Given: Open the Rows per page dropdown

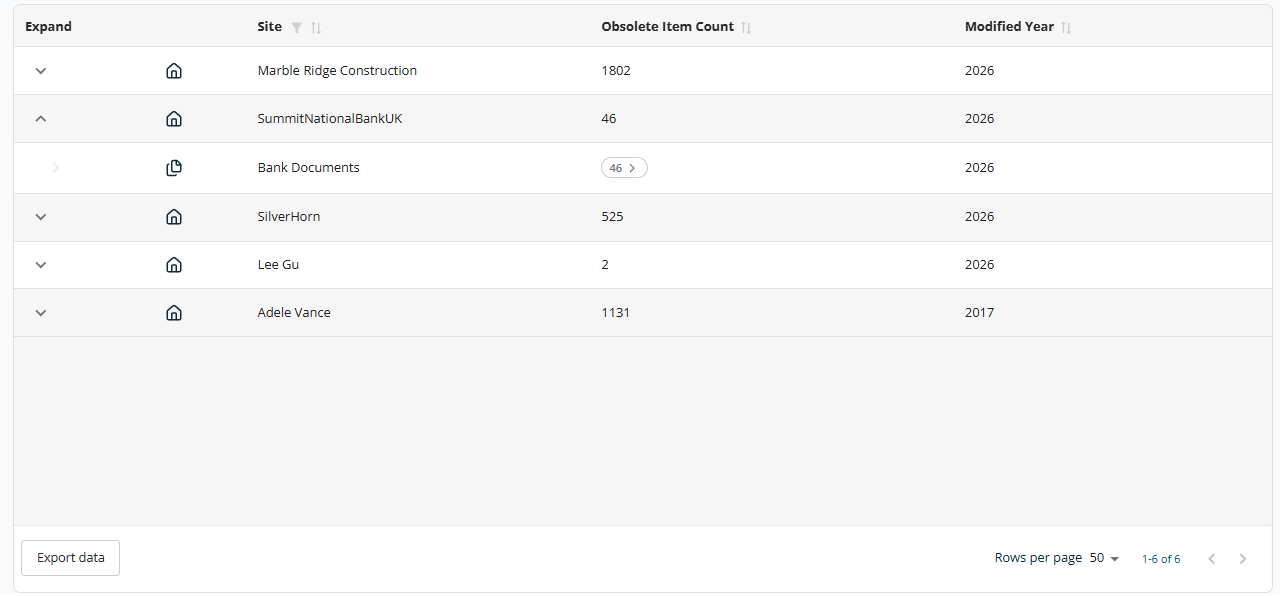Looking at the screenshot, I should [x=1105, y=558].
